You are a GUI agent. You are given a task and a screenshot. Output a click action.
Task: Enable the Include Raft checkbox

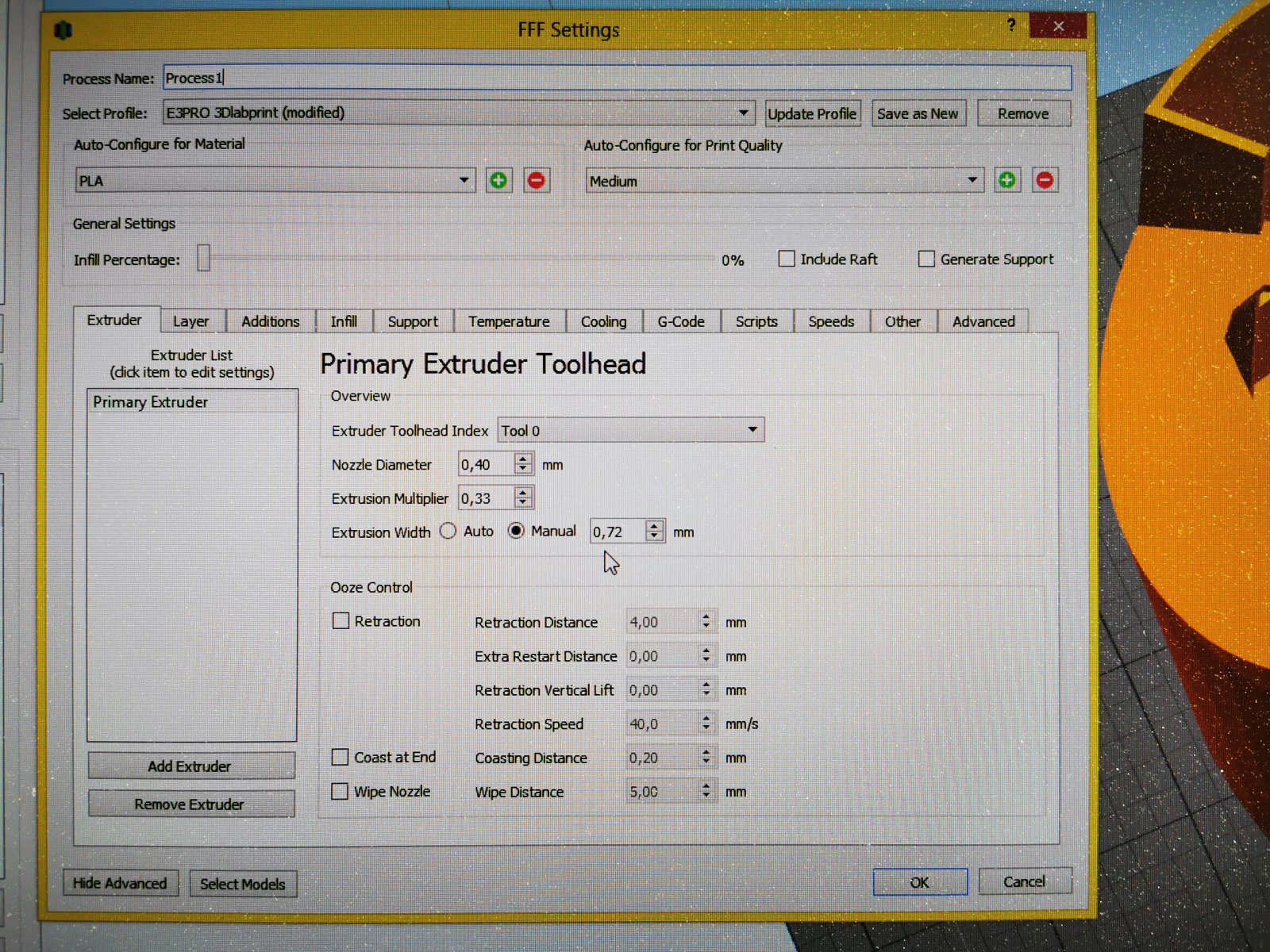(787, 259)
